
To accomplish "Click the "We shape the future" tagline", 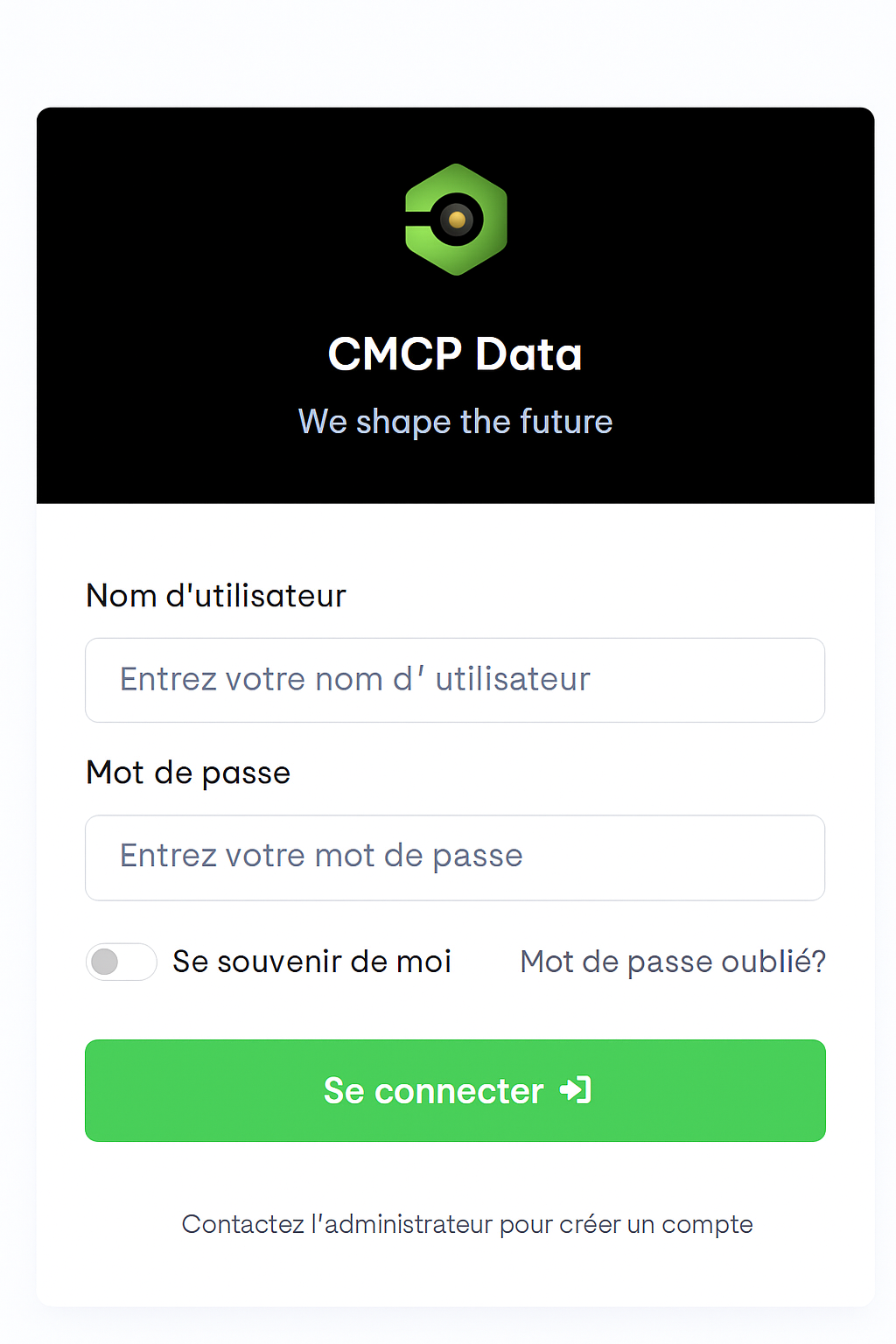I will tap(455, 422).
